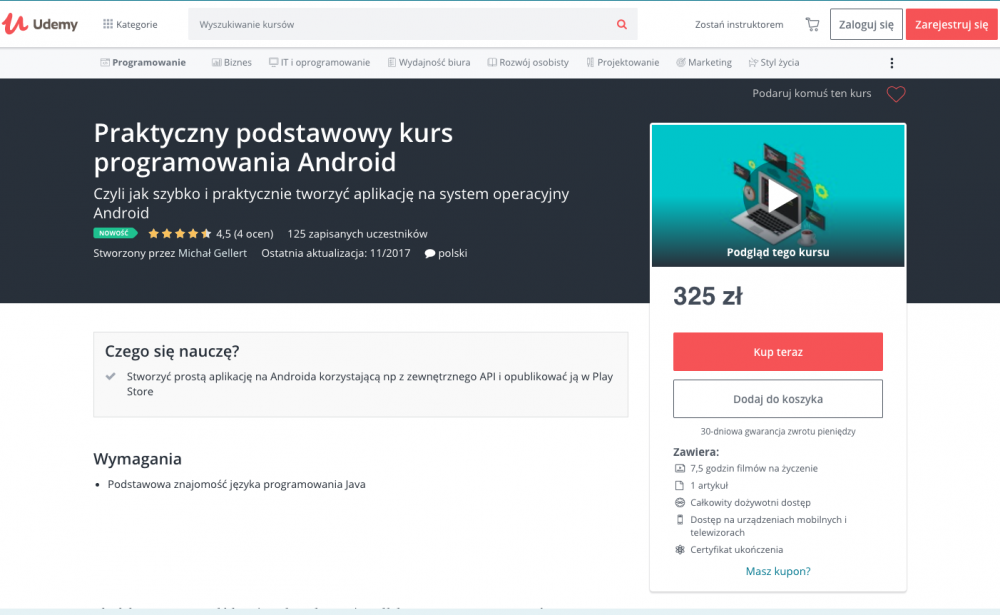Select Wydajność biura category text
This screenshot has width=1000, height=615.
pyautogui.click(x=434, y=63)
